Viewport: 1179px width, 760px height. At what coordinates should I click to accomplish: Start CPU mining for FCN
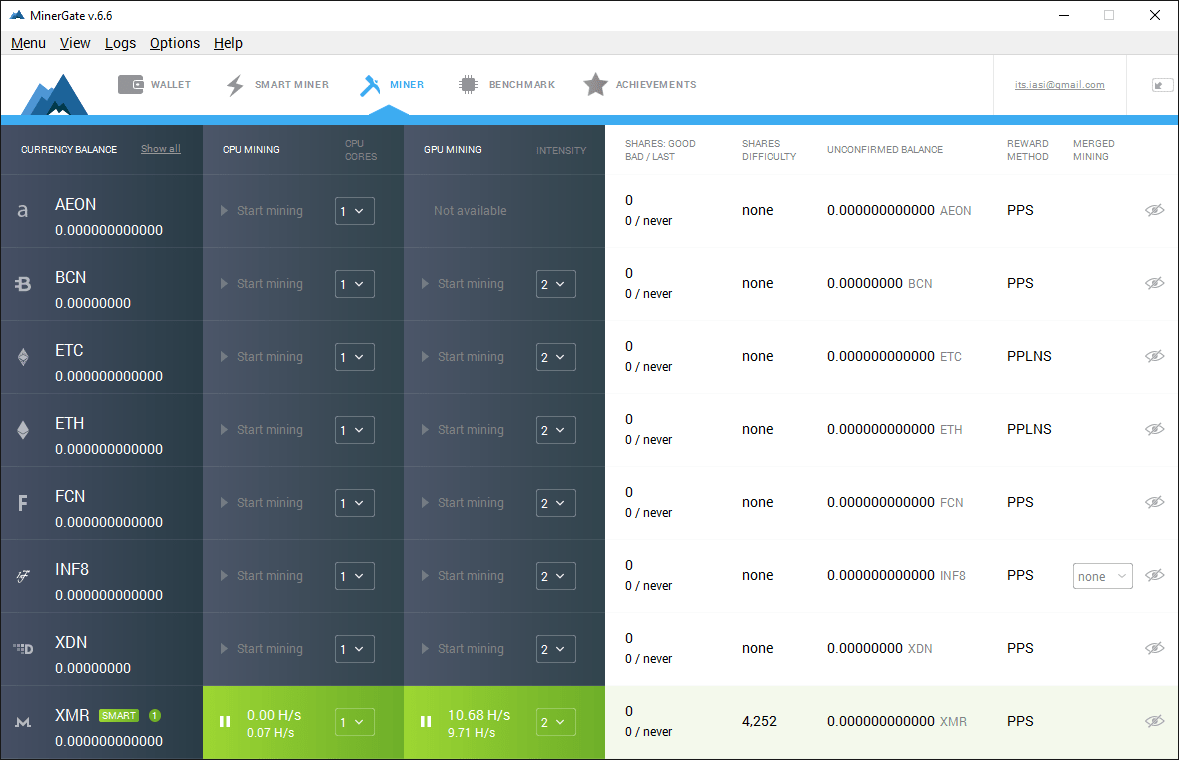click(x=262, y=503)
